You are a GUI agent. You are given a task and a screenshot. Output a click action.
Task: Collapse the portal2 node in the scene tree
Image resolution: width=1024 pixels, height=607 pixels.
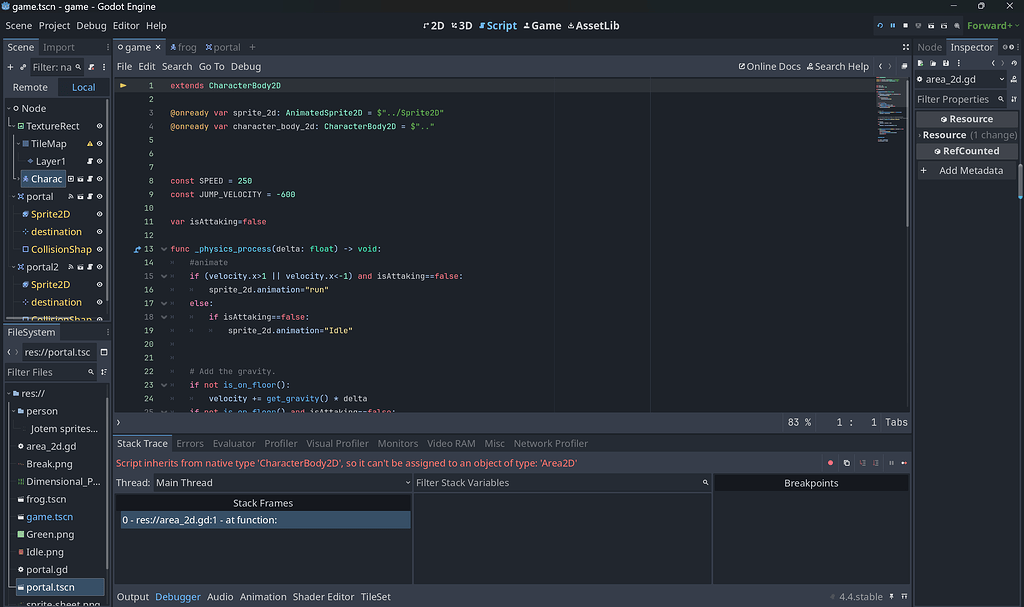pyautogui.click(x=15, y=266)
